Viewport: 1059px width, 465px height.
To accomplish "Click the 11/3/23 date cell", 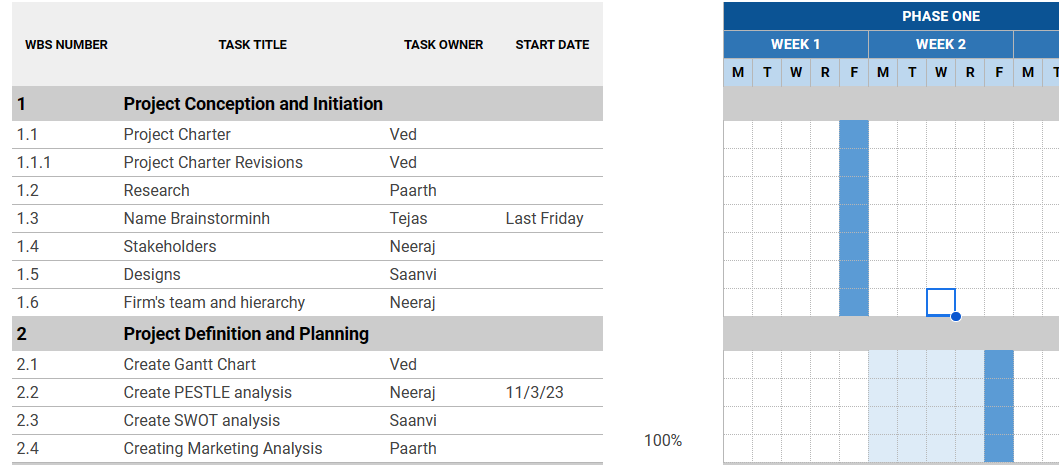I will [x=534, y=393].
